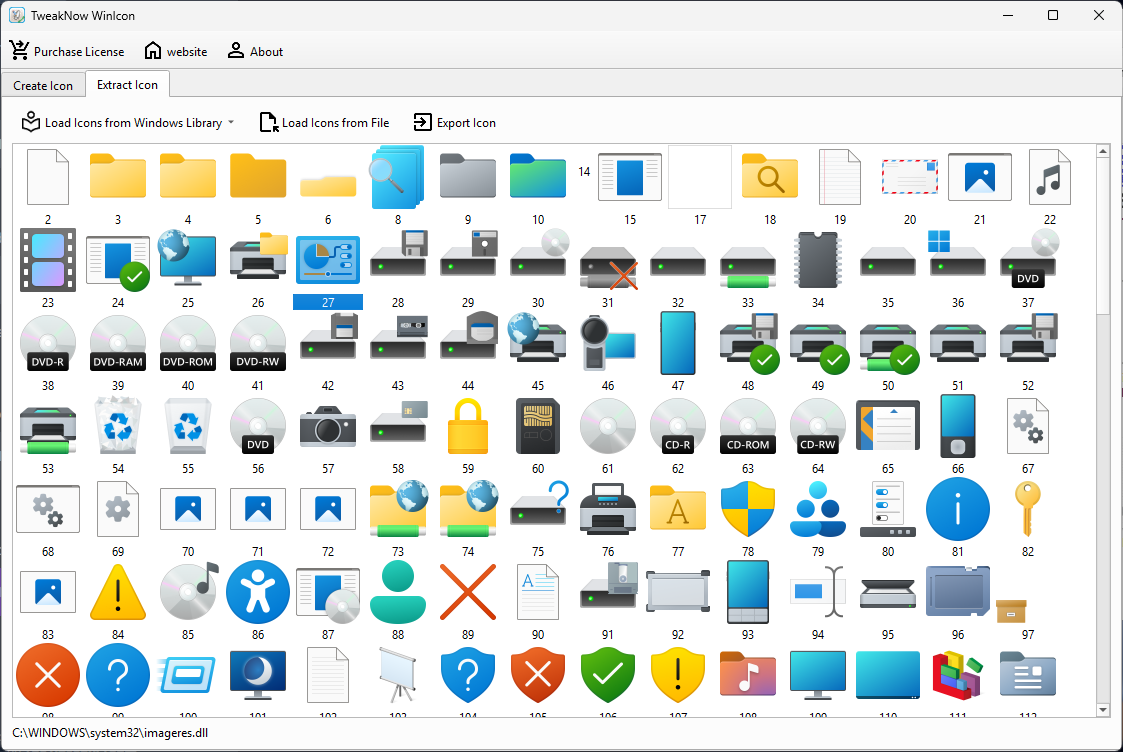Click the red error circle icon
The width and height of the screenshot is (1123, 752).
48,675
